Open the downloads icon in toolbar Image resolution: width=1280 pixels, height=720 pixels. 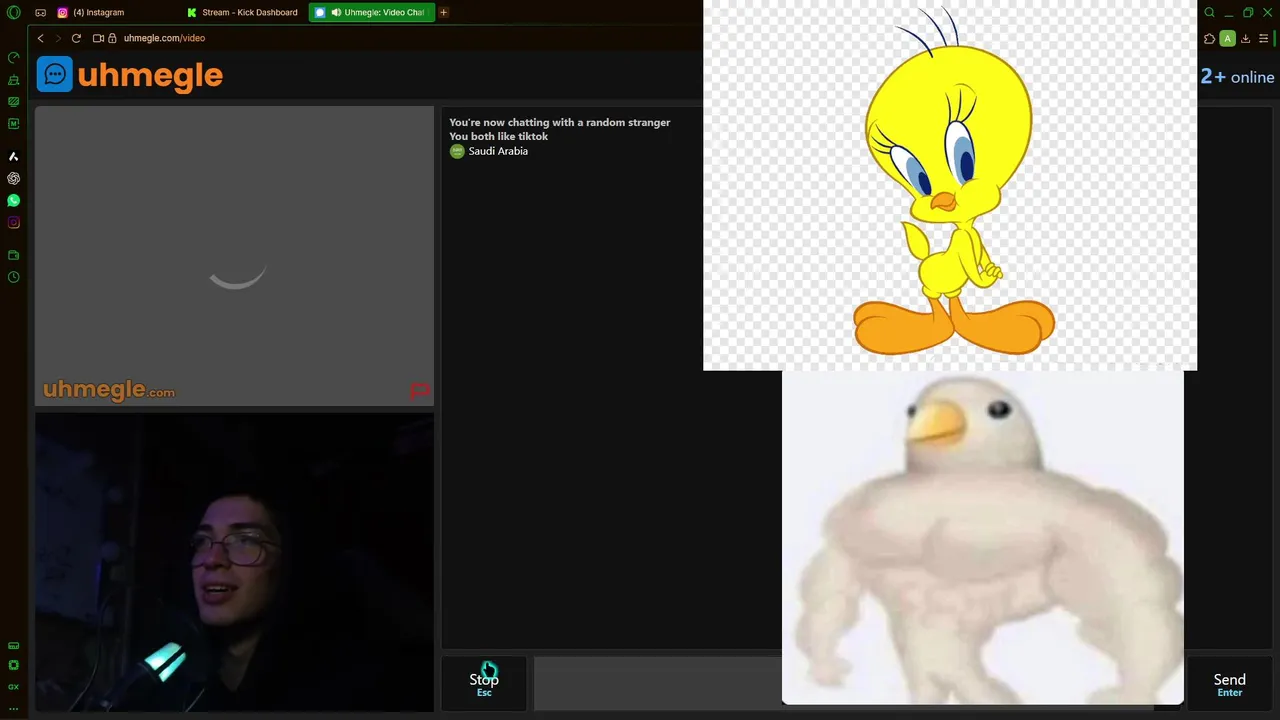pyautogui.click(x=1245, y=38)
